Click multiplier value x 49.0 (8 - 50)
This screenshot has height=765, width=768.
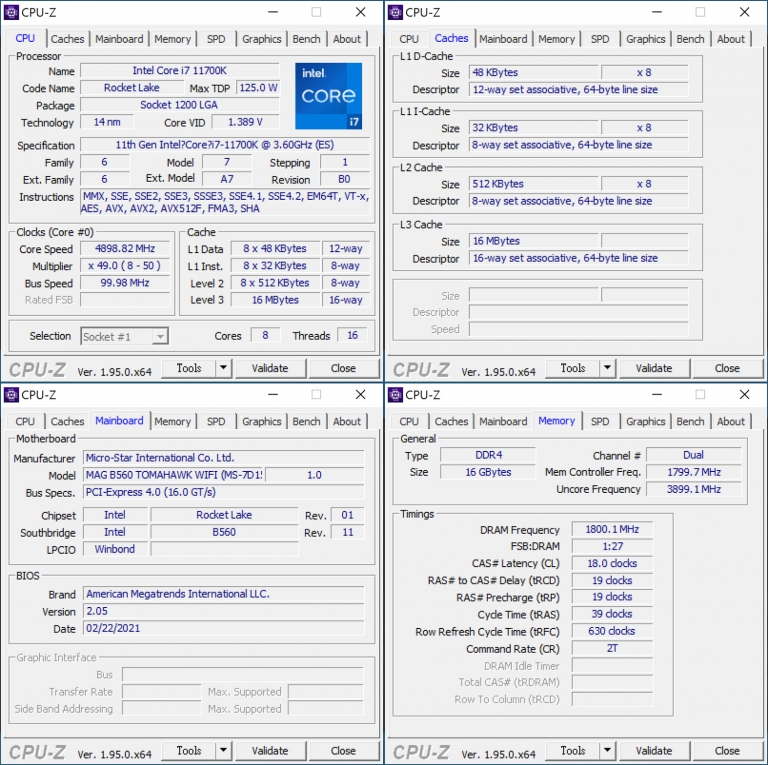pyautogui.click(x=125, y=266)
